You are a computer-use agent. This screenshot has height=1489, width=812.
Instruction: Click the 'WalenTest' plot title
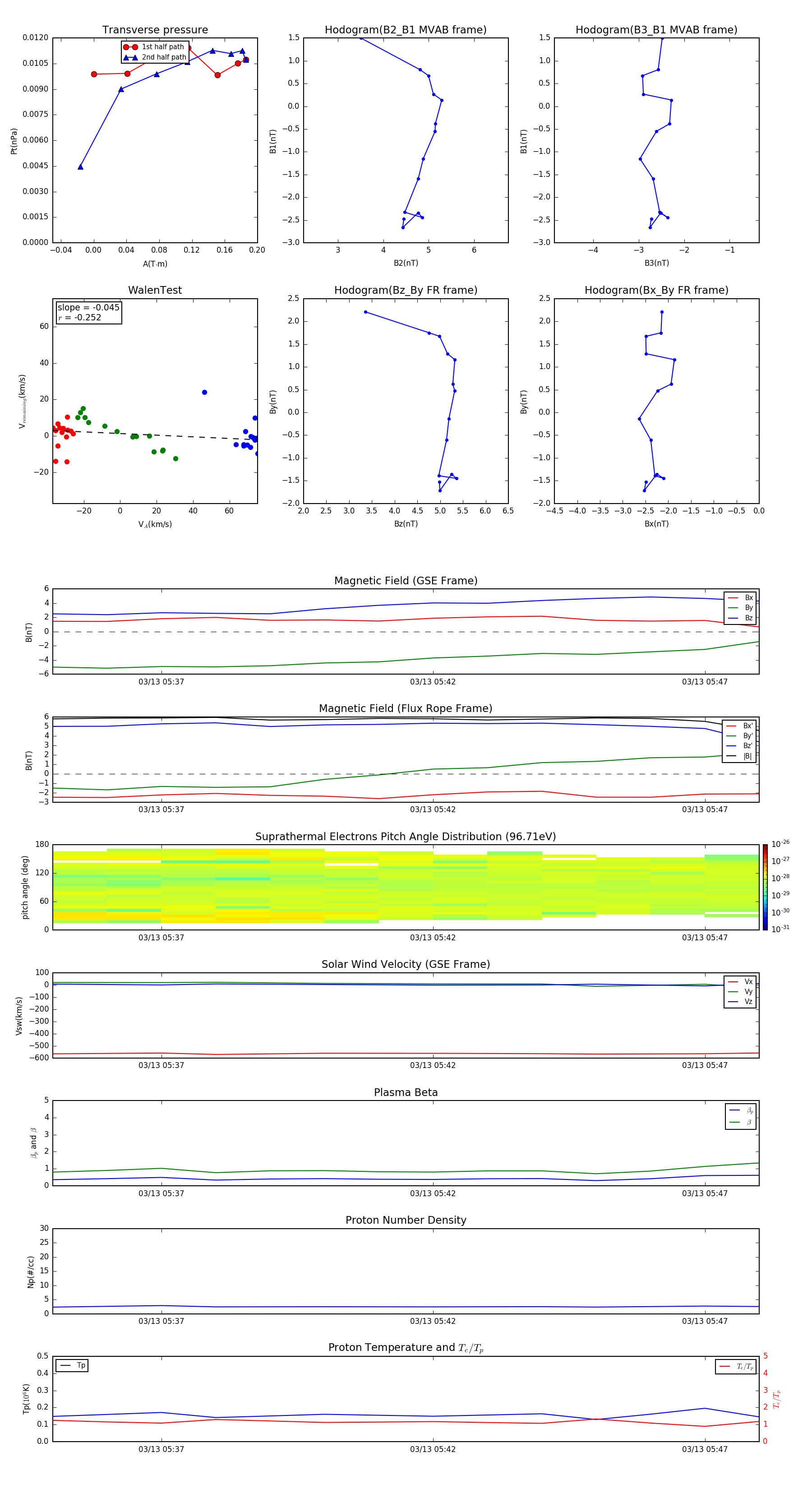click(155, 290)
